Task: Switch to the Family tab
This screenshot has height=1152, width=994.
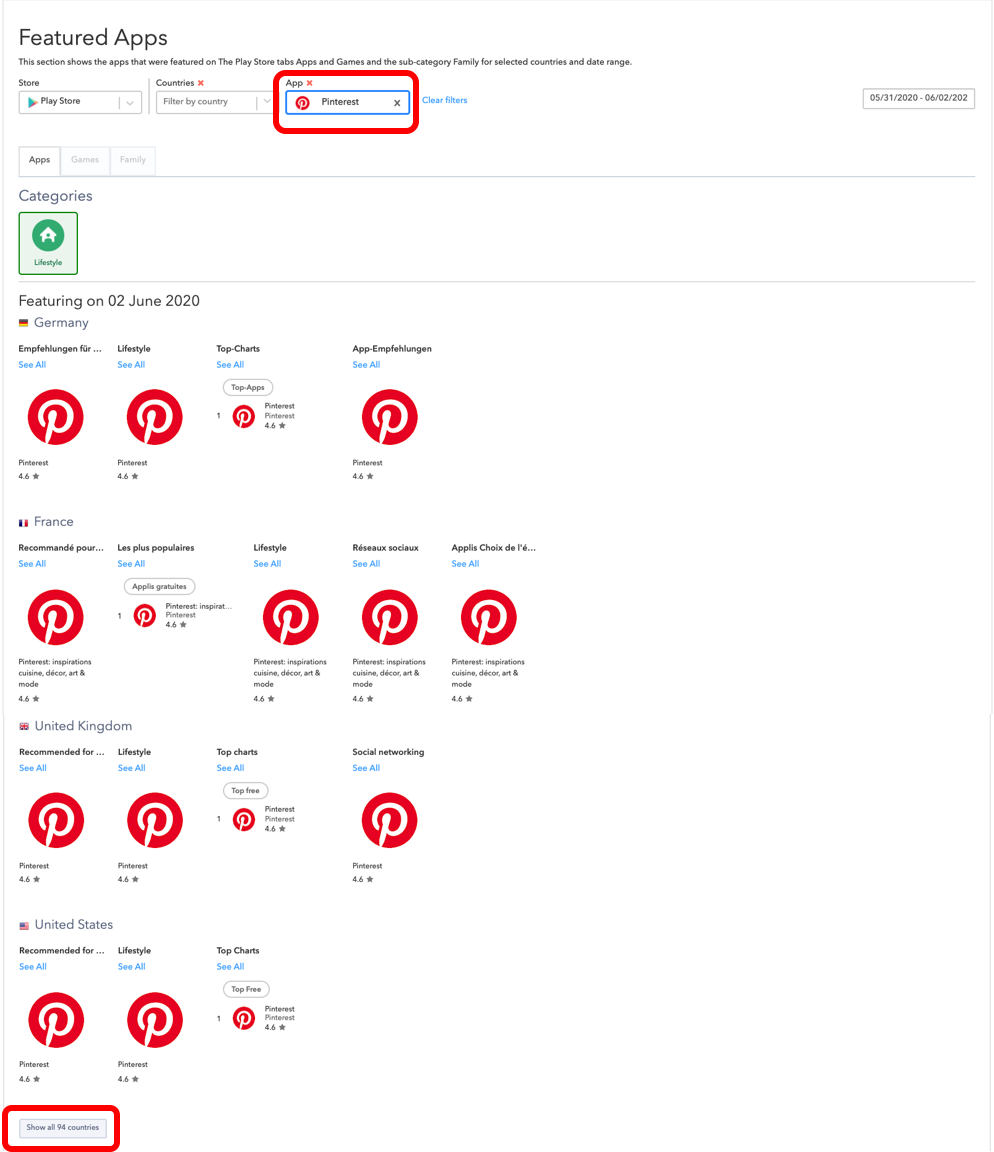Action: [132, 160]
